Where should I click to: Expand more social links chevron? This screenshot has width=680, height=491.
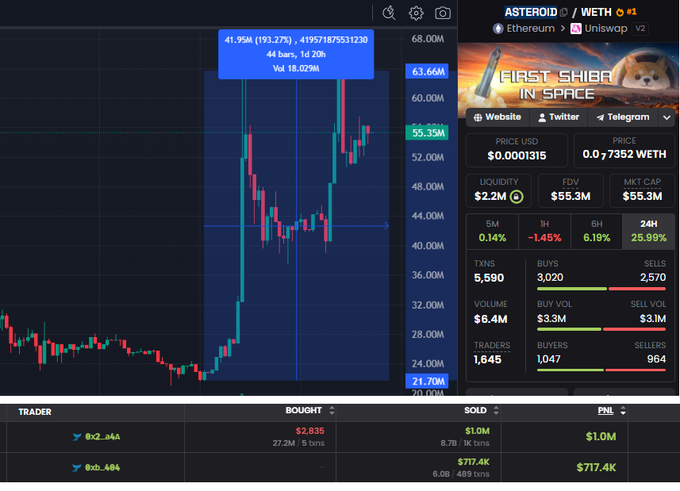(667, 118)
